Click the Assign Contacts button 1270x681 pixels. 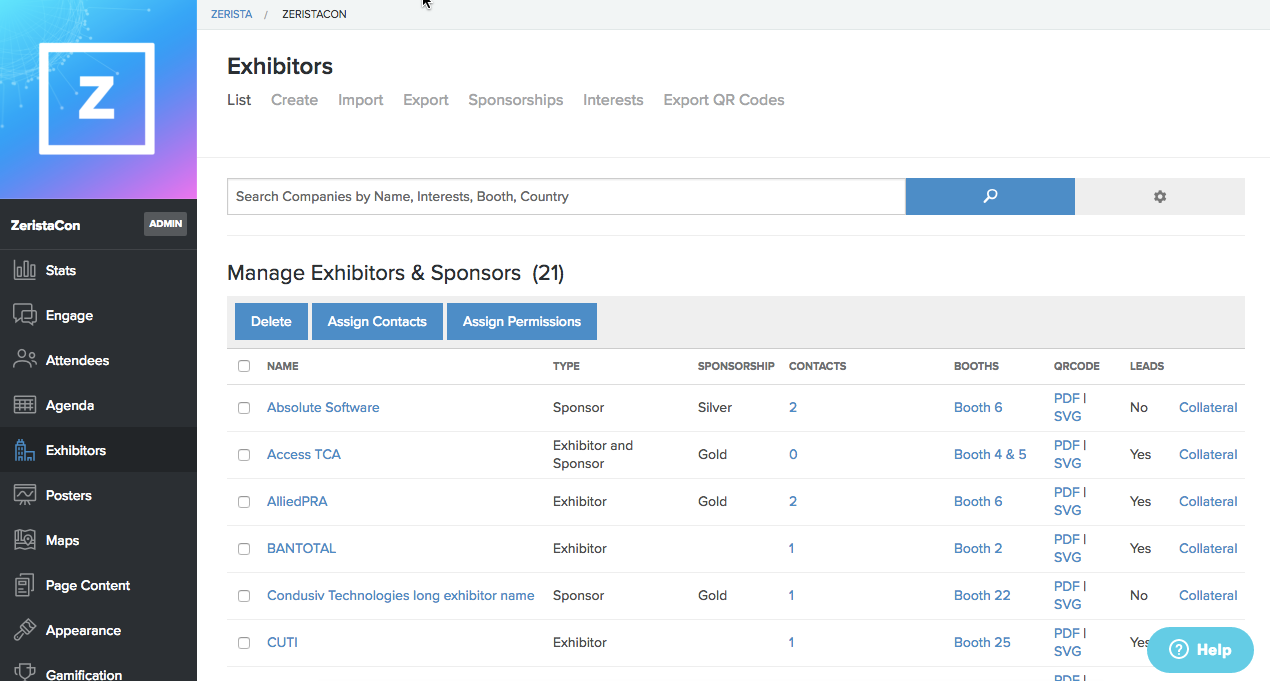click(x=377, y=321)
